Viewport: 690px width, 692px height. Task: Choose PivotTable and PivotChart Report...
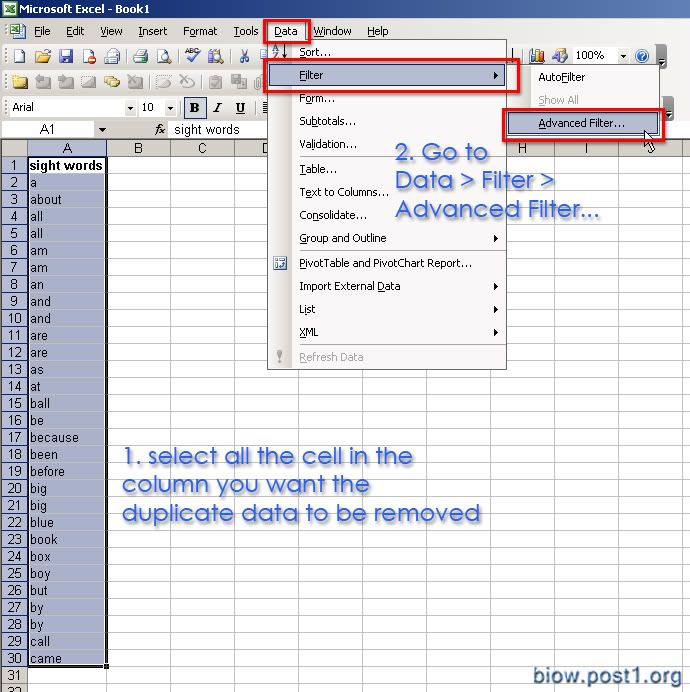pos(387,263)
